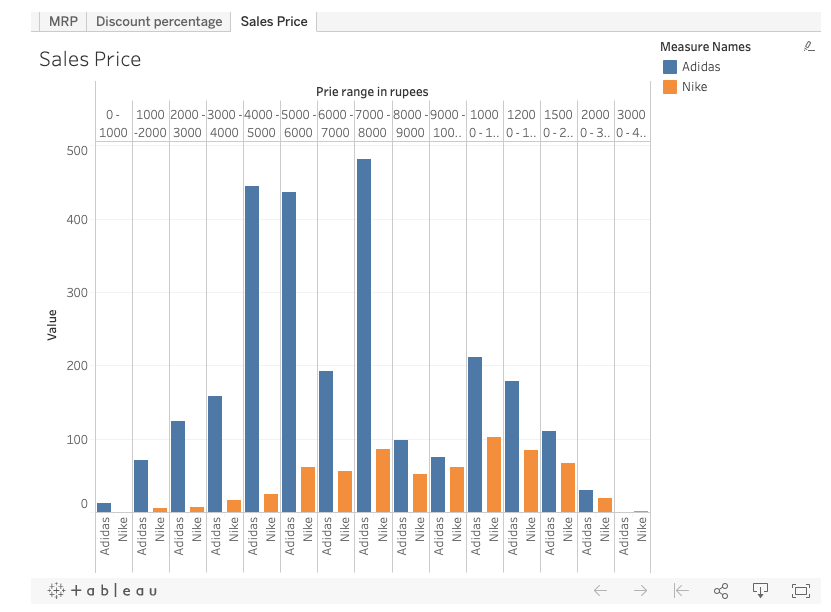Viewport: 831px width, 612px height.
Task: Click the highlighter pencil icon in legend
Action: tap(809, 47)
